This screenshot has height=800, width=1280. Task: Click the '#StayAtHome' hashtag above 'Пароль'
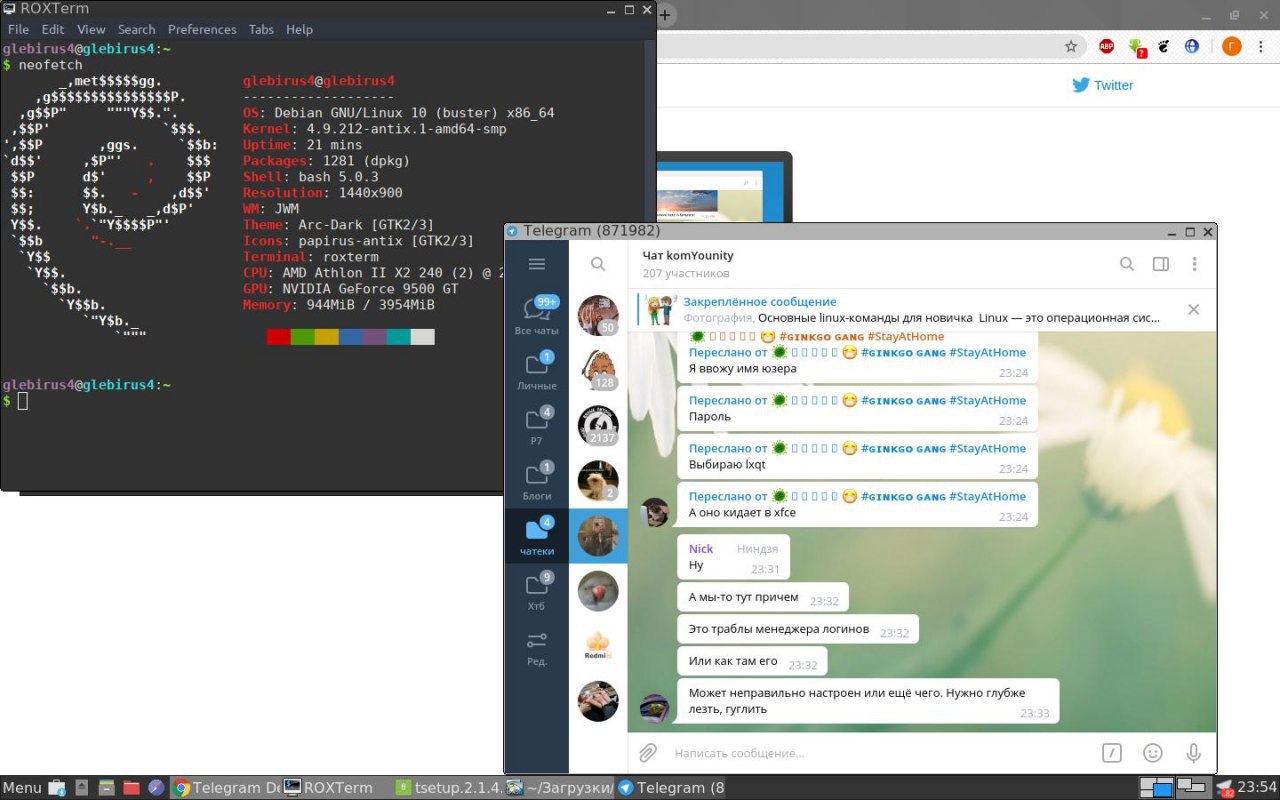point(987,400)
